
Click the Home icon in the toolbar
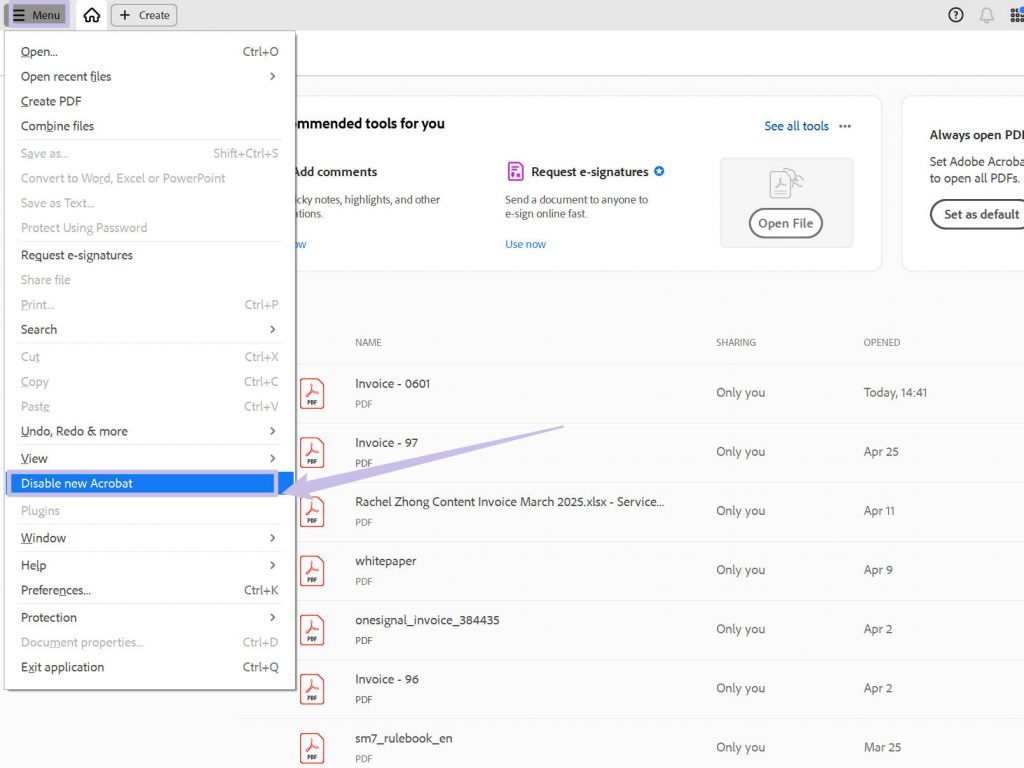(90, 15)
